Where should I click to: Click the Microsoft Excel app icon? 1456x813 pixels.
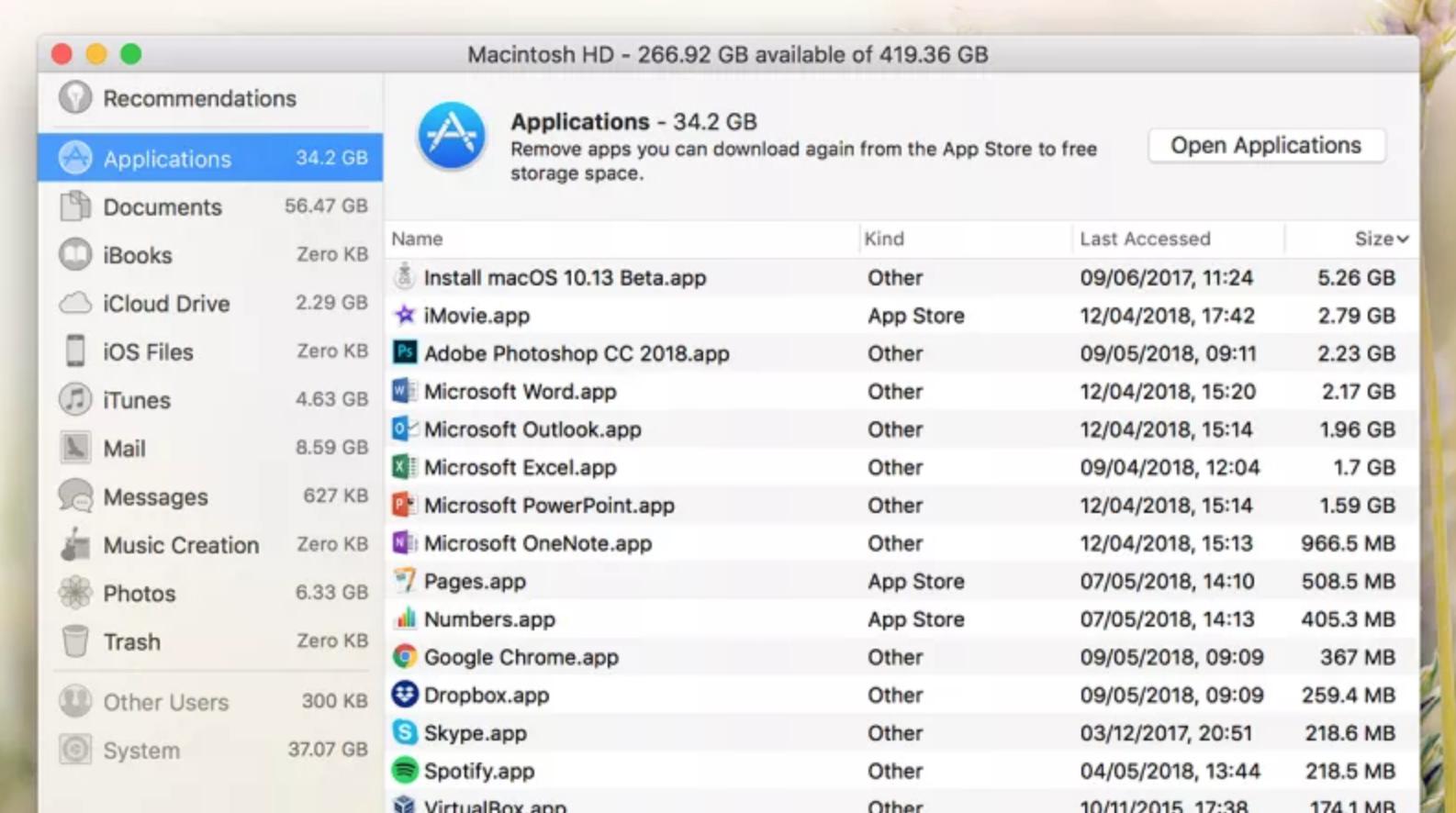coord(404,467)
